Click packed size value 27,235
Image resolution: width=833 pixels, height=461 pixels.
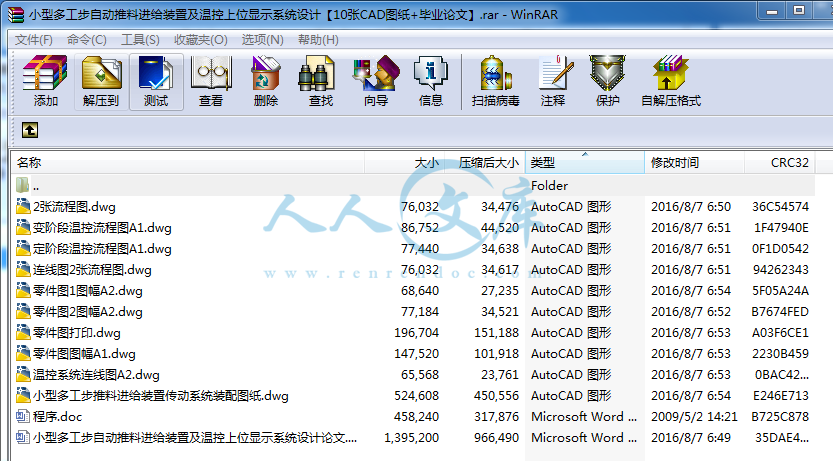tap(500, 291)
